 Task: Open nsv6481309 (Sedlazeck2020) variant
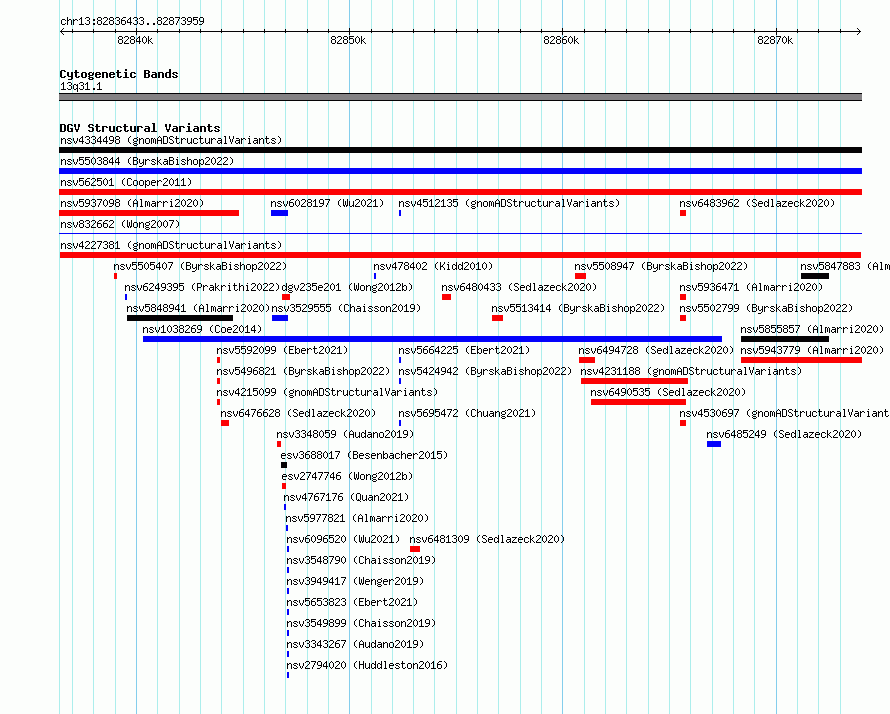coord(487,539)
